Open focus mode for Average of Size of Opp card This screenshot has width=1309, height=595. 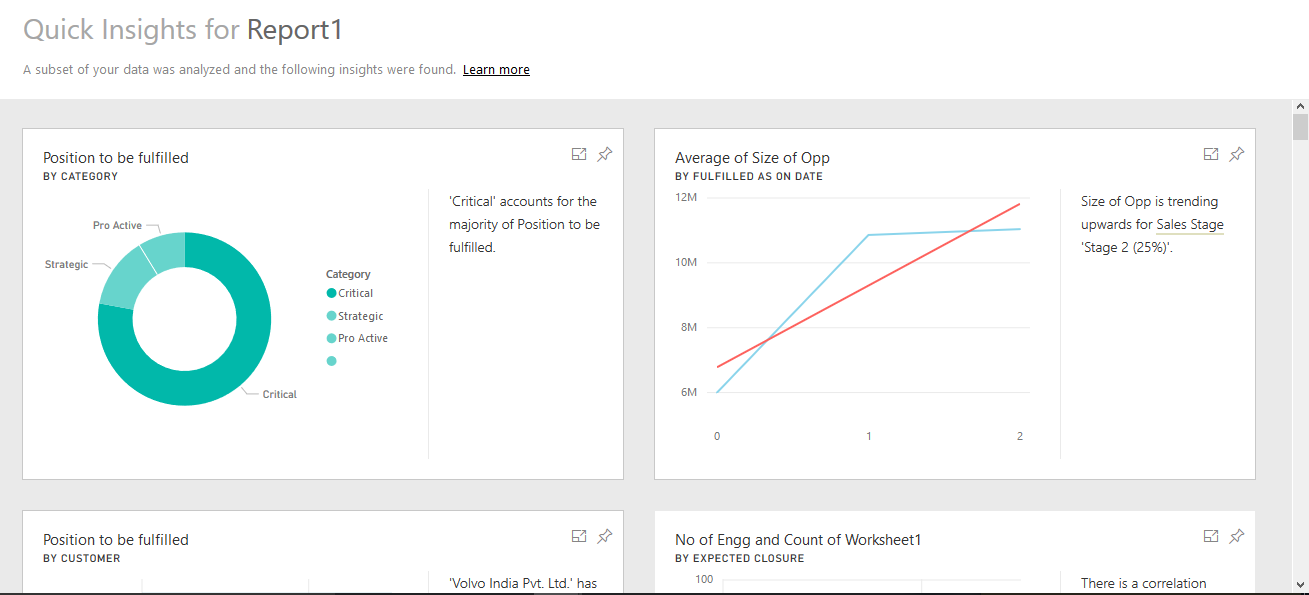pyautogui.click(x=1211, y=154)
